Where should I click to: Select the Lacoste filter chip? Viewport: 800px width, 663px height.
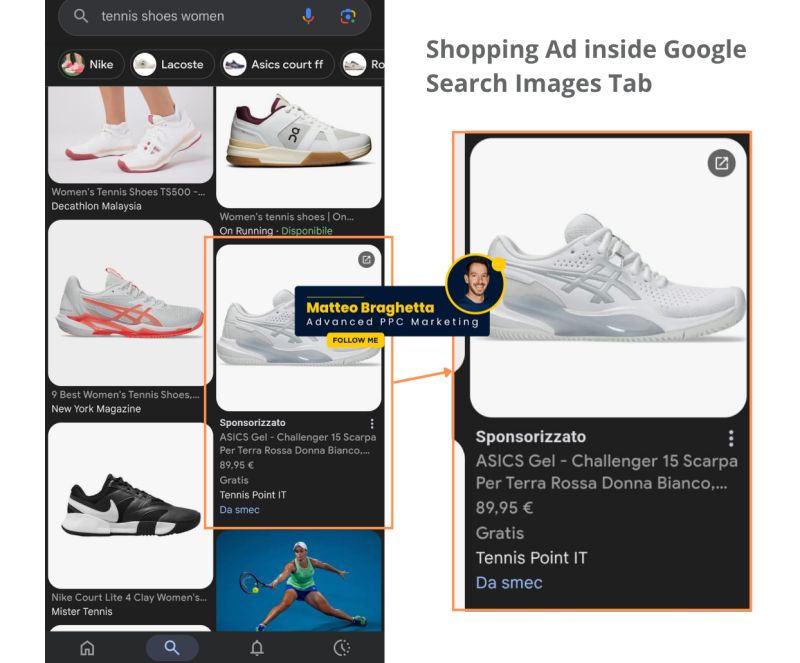[172, 64]
